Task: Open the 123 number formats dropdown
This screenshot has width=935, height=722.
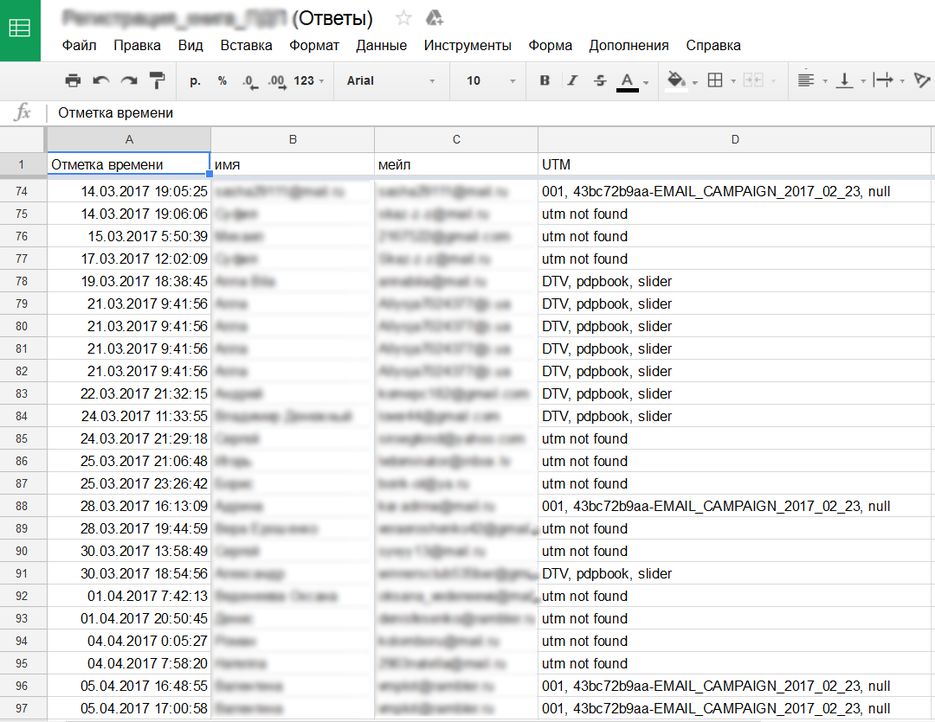Action: coord(308,80)
